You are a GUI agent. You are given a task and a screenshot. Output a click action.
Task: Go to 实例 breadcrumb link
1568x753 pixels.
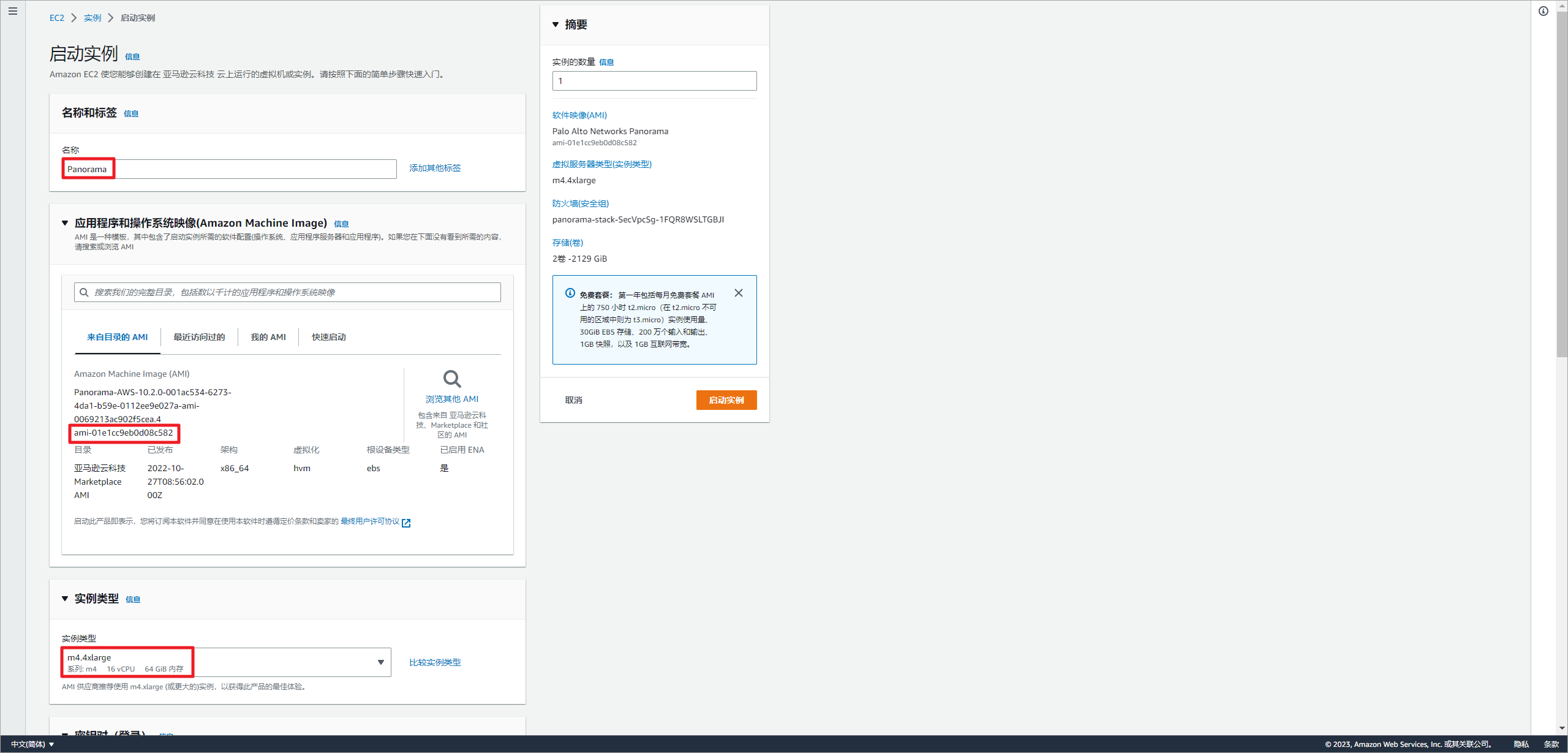coord(92,18)
